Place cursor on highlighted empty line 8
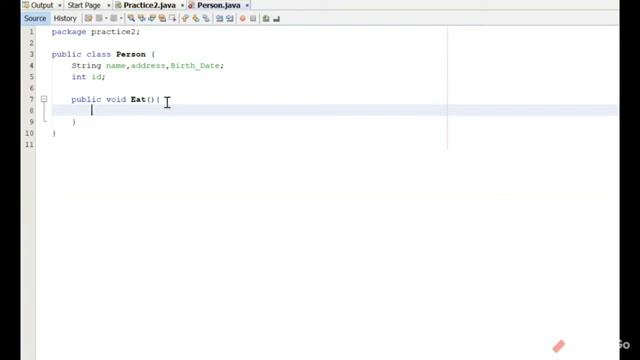The image size is (640, 360). (x=335, y=110)
